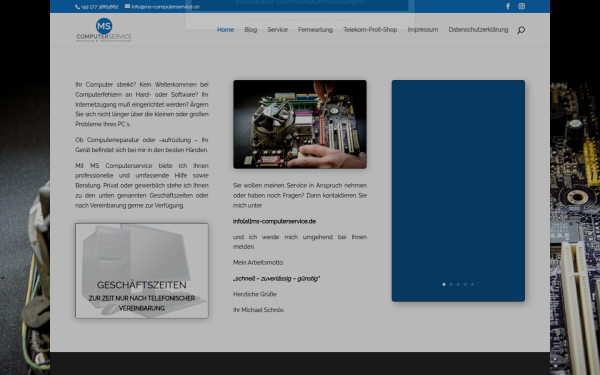Click the envelope email icon
The height and width of the screenshot is (375, 600).
pyautogui.click(x=127, y=6)
